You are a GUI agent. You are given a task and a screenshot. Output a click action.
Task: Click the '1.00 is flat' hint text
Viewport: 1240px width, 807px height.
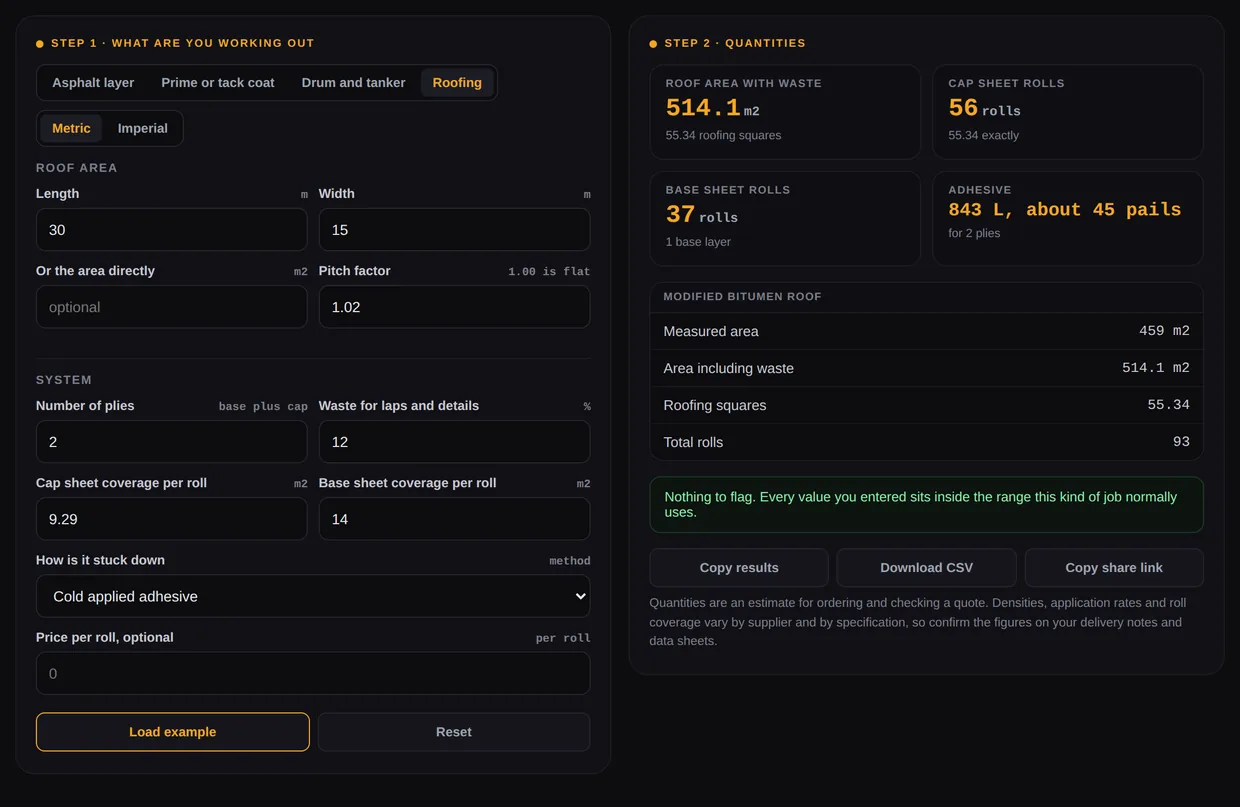(x=549, y=272)
